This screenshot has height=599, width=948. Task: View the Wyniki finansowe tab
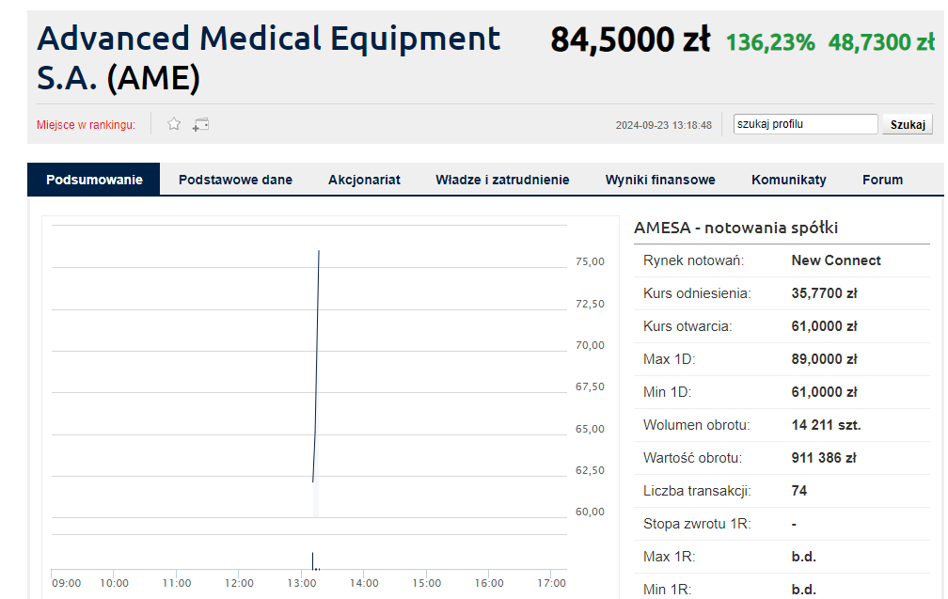click(x=660, y=180)
